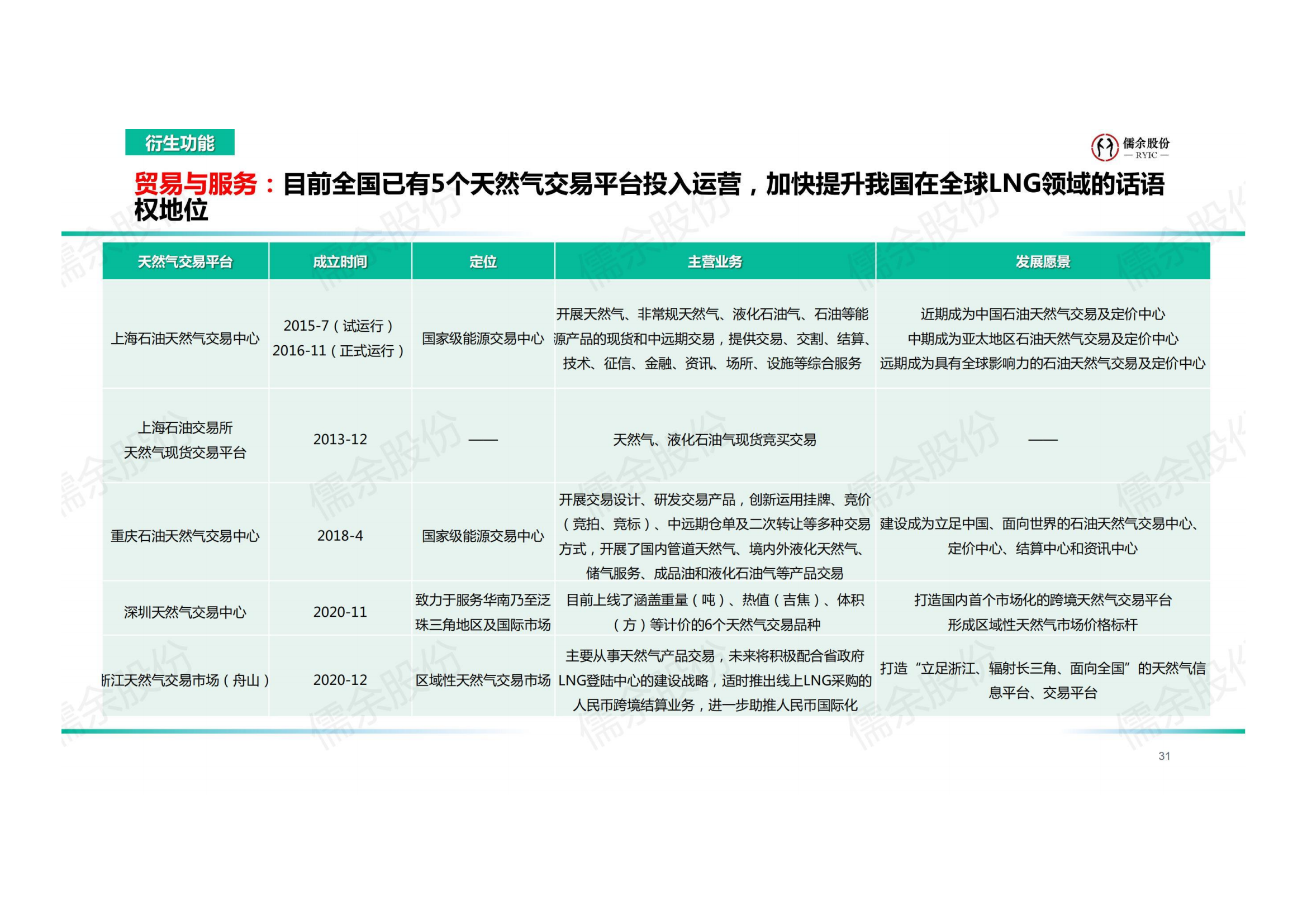Screen dimensions: 1307x924
Task: Click the red 贸易与服务 title text
Action: click(x=195, y=184)
